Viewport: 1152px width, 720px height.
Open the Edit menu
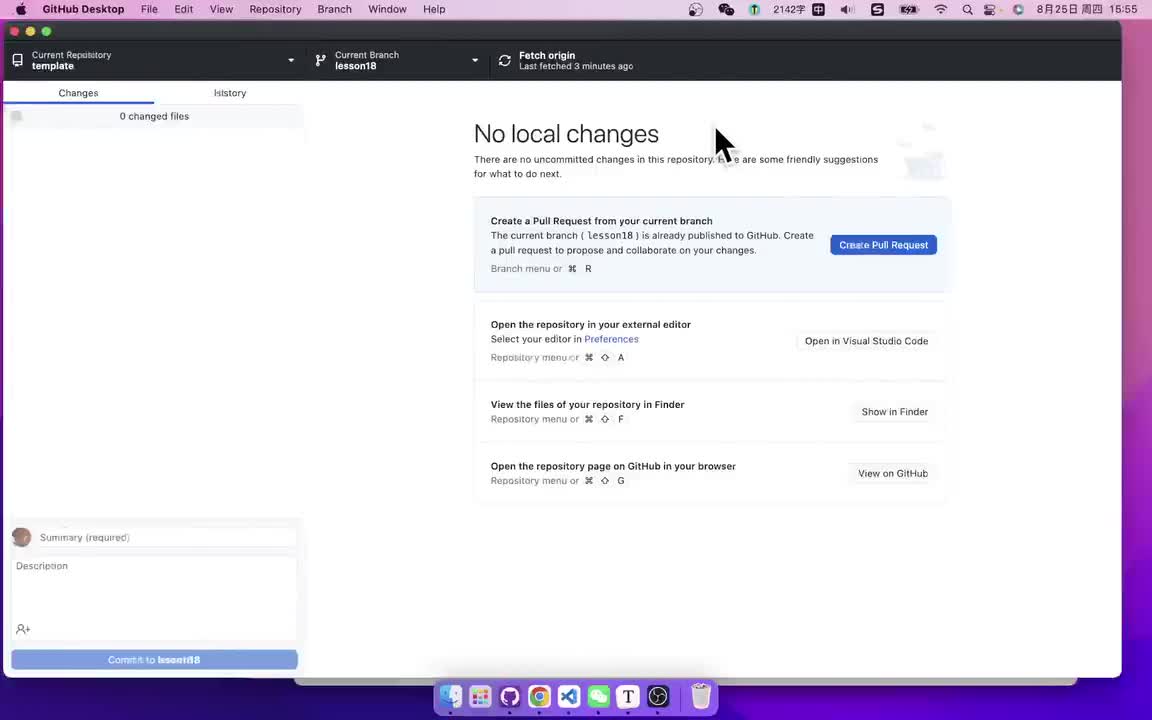[184, 10]
